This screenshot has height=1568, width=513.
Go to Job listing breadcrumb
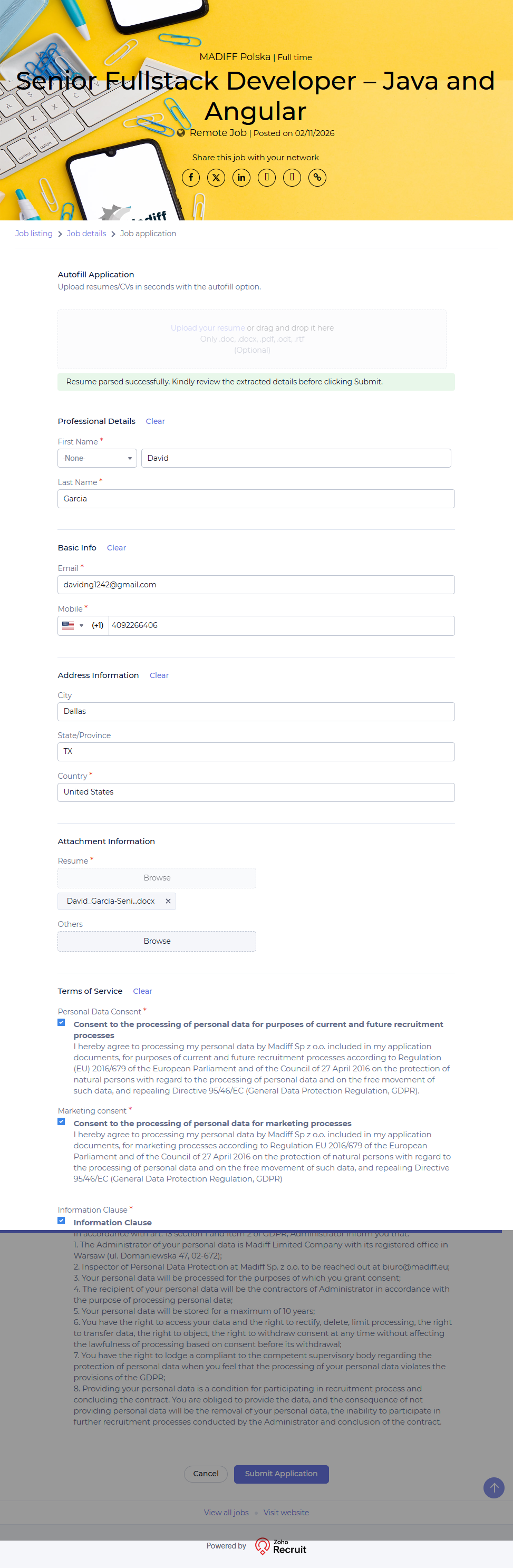tap(33, 234)
